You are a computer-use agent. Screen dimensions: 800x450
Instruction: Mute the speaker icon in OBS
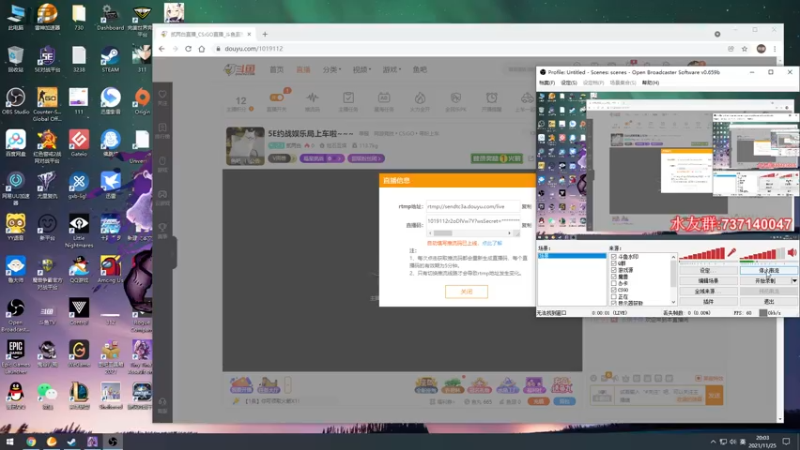point(792,253)
